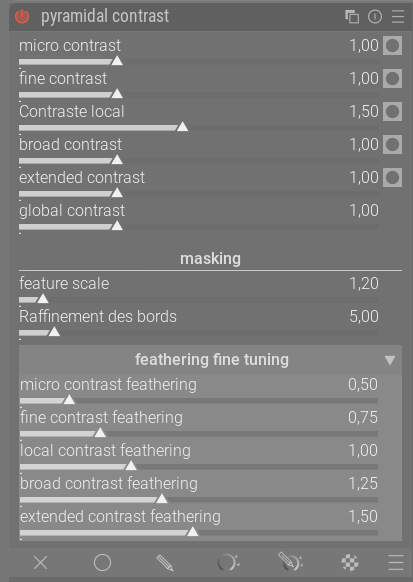
Task: Open the module presets menu icon
Action: (x=398, y=17)
